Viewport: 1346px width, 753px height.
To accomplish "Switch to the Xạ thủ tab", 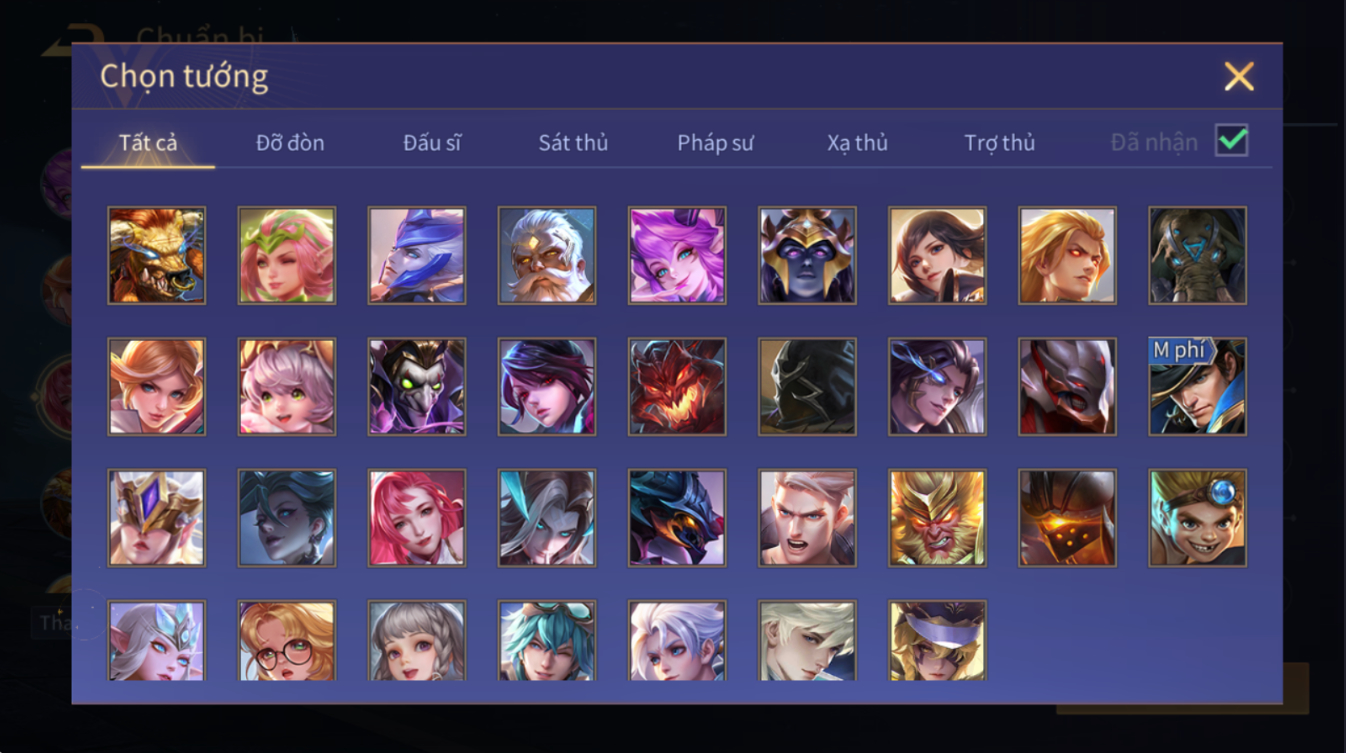I will tap(857, 143).
